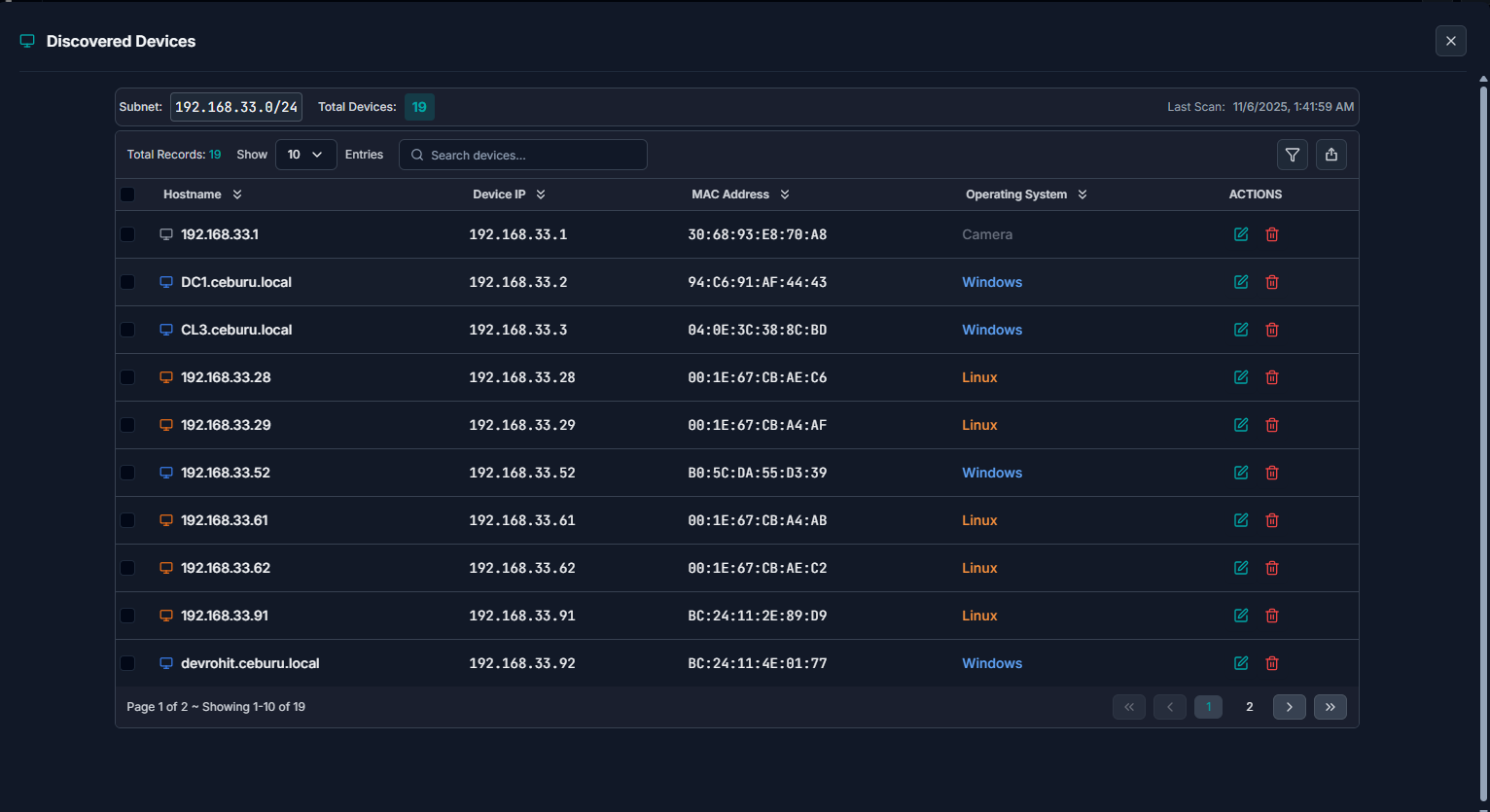This screenshot has width=1490, height=812.
Task: Sort by Device IP column arrows
Action: coord(541,194)
